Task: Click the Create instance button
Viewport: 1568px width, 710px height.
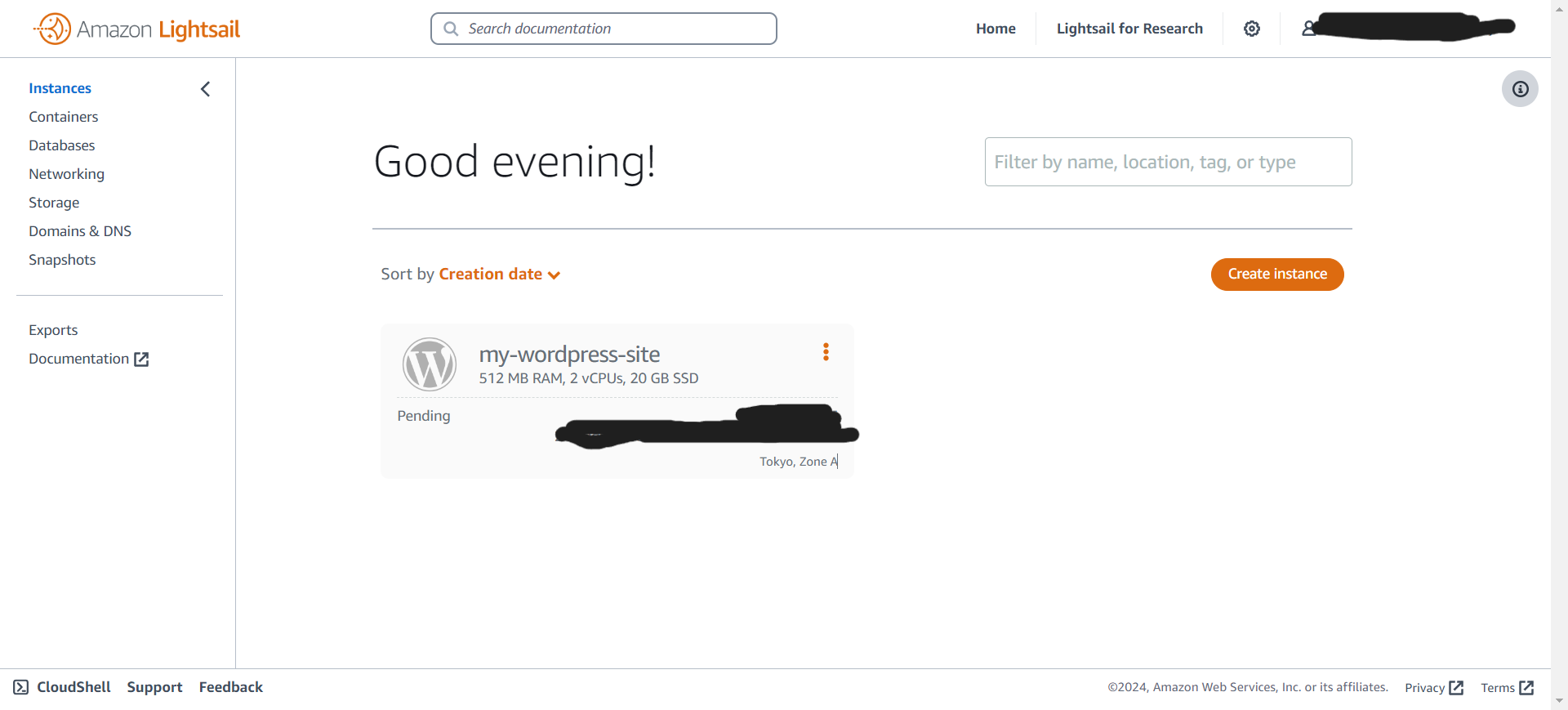Action: (1277, 275)
